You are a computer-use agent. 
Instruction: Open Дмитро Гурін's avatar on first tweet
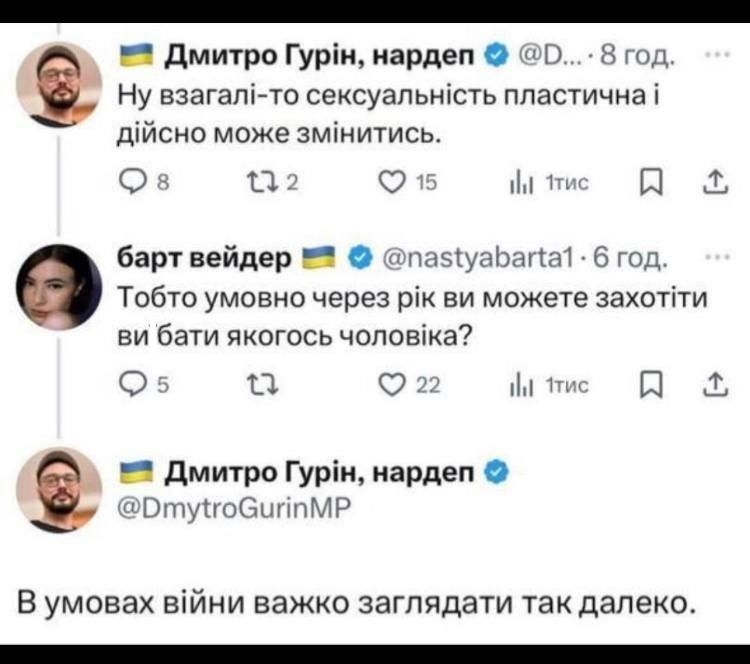(x=60, y=84)
